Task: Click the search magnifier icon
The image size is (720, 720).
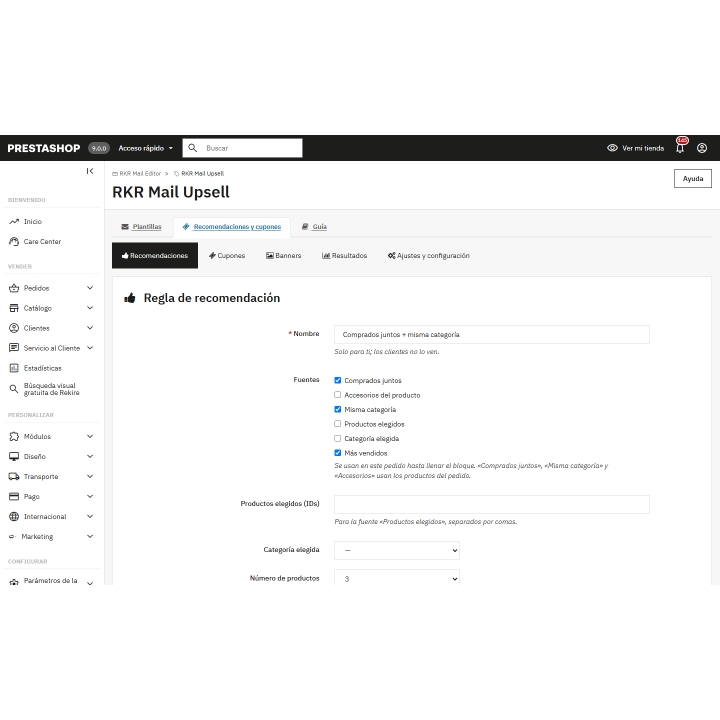Action: click(193, 148)
